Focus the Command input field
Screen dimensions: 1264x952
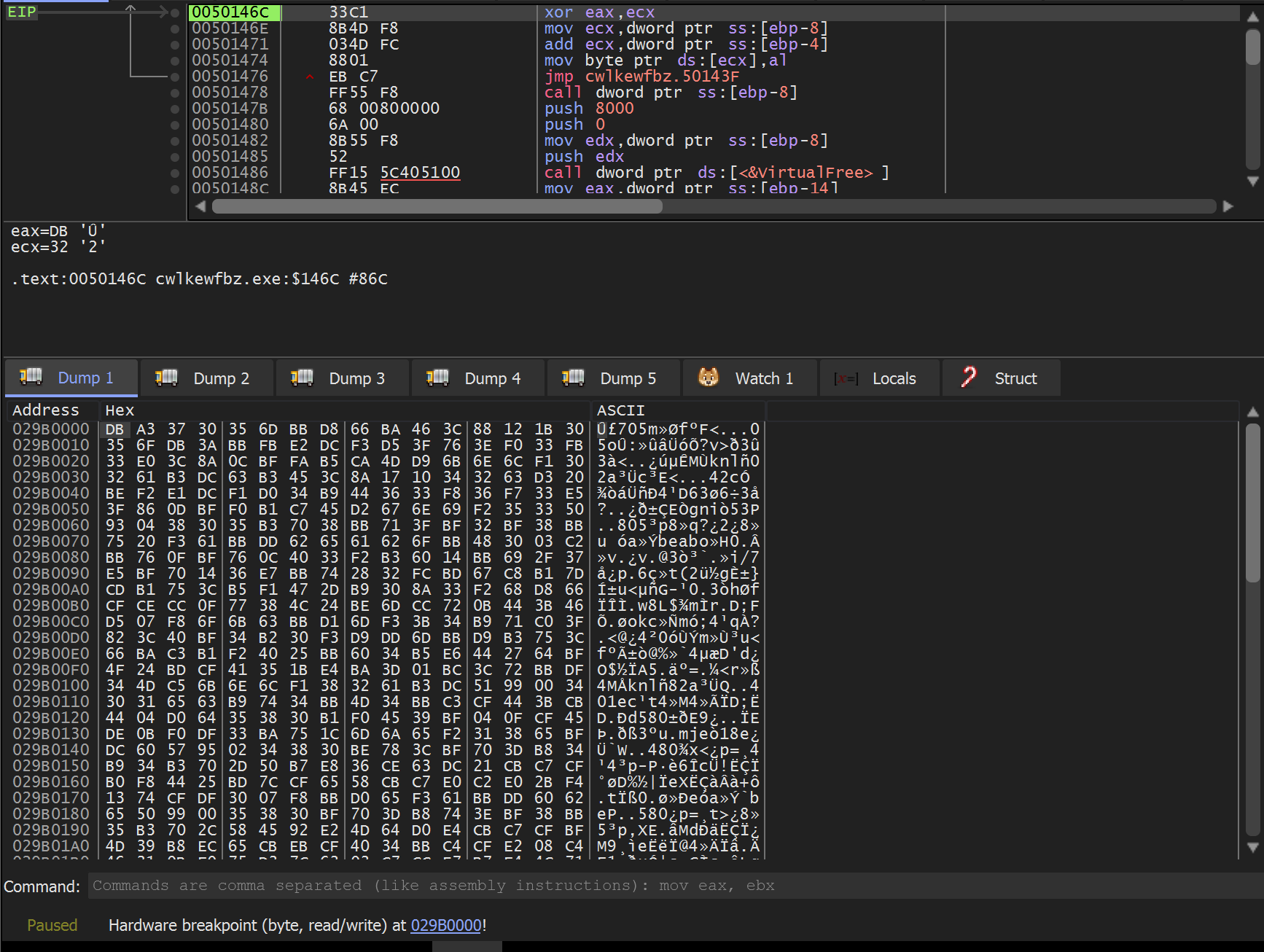[674, 886]
